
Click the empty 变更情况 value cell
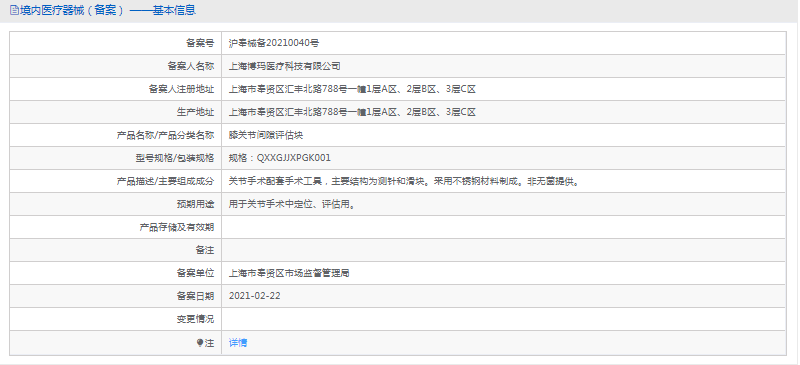coord(504,319)
